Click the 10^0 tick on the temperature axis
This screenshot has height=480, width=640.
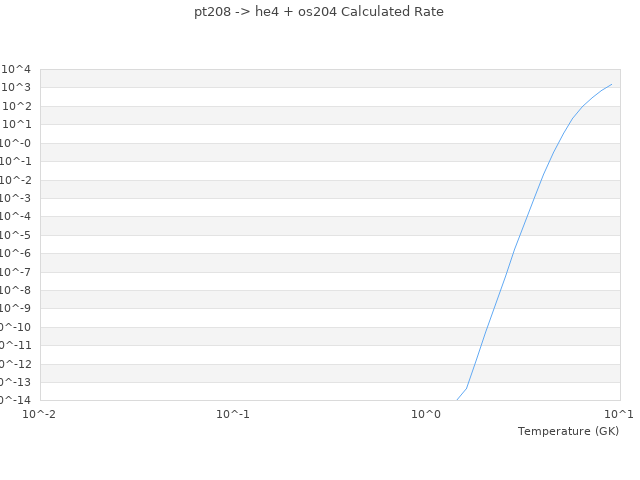click(426, 414)
